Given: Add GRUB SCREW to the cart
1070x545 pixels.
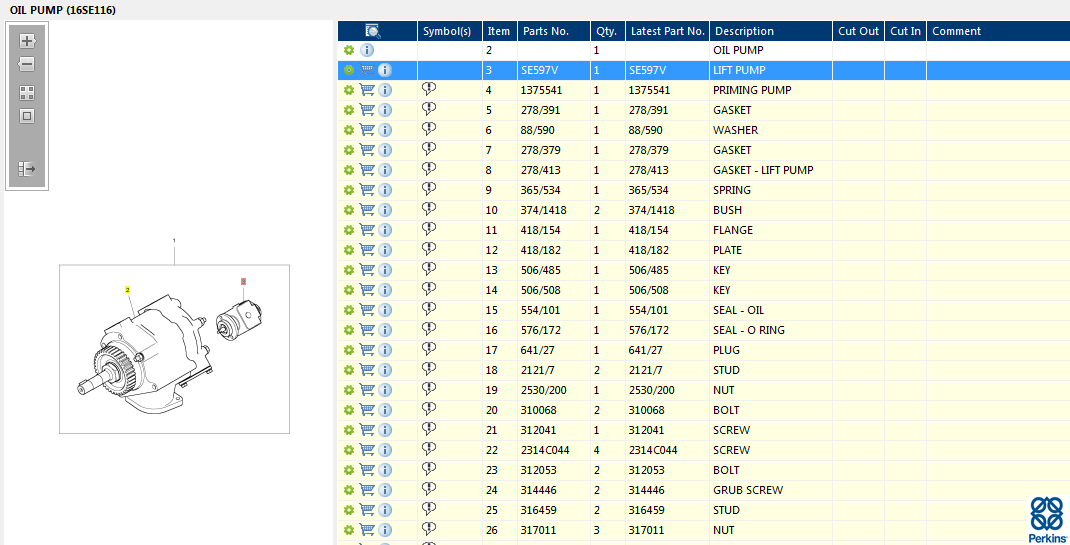Looking at the screenshot, I should pyautogui.click(x=367, y=490).
